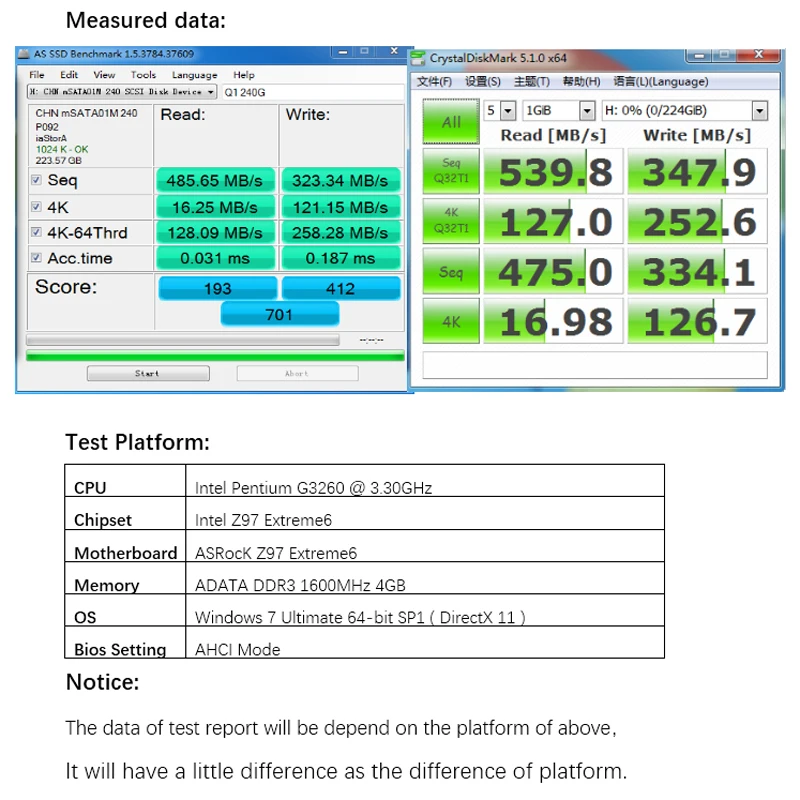Viewport: 800px width, 800px height.
Task: Close the AS SSD Benchmark window
Action: 394,51
